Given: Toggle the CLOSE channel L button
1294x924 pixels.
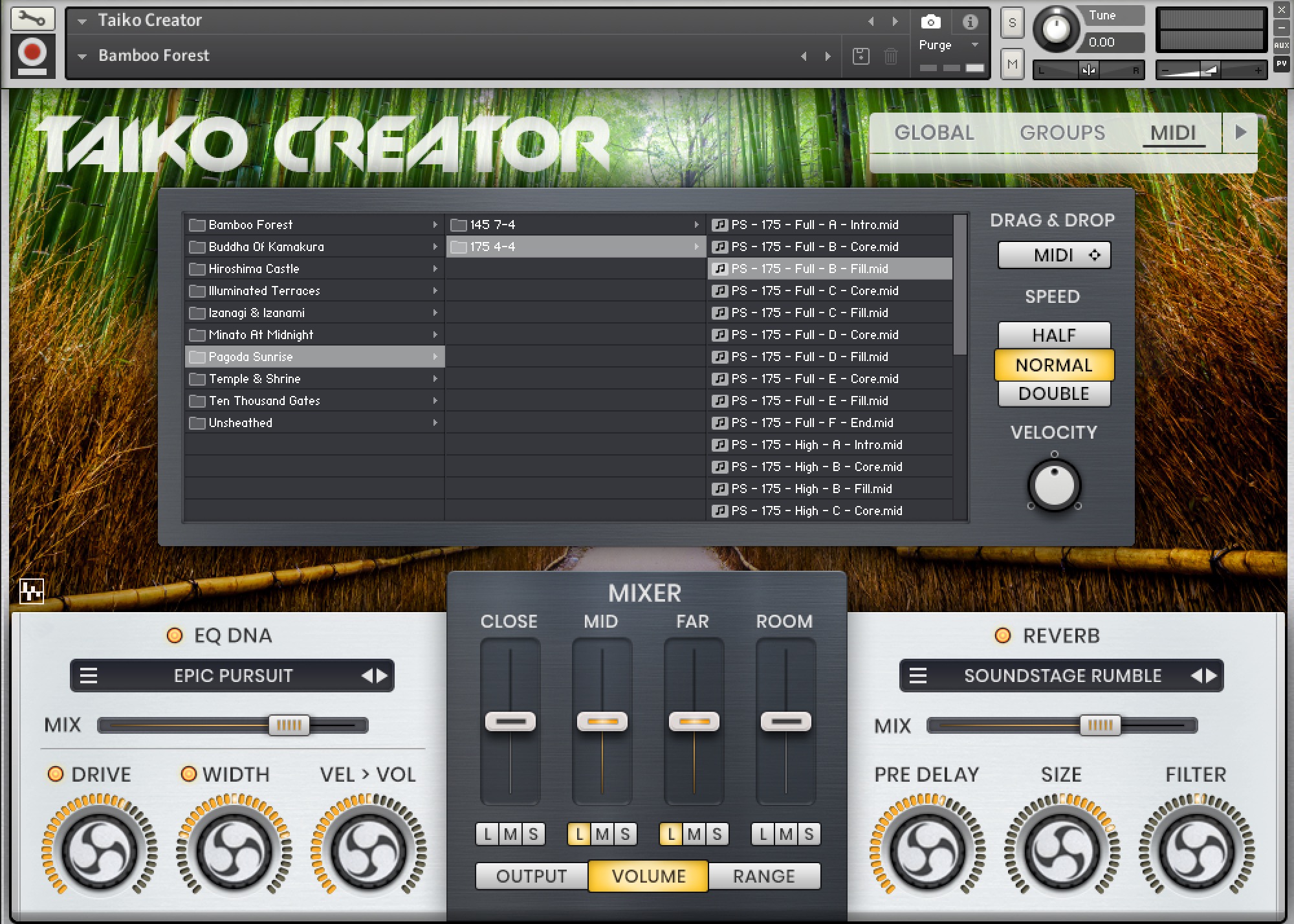Looking at the screenshot, I should click(487, 834).
